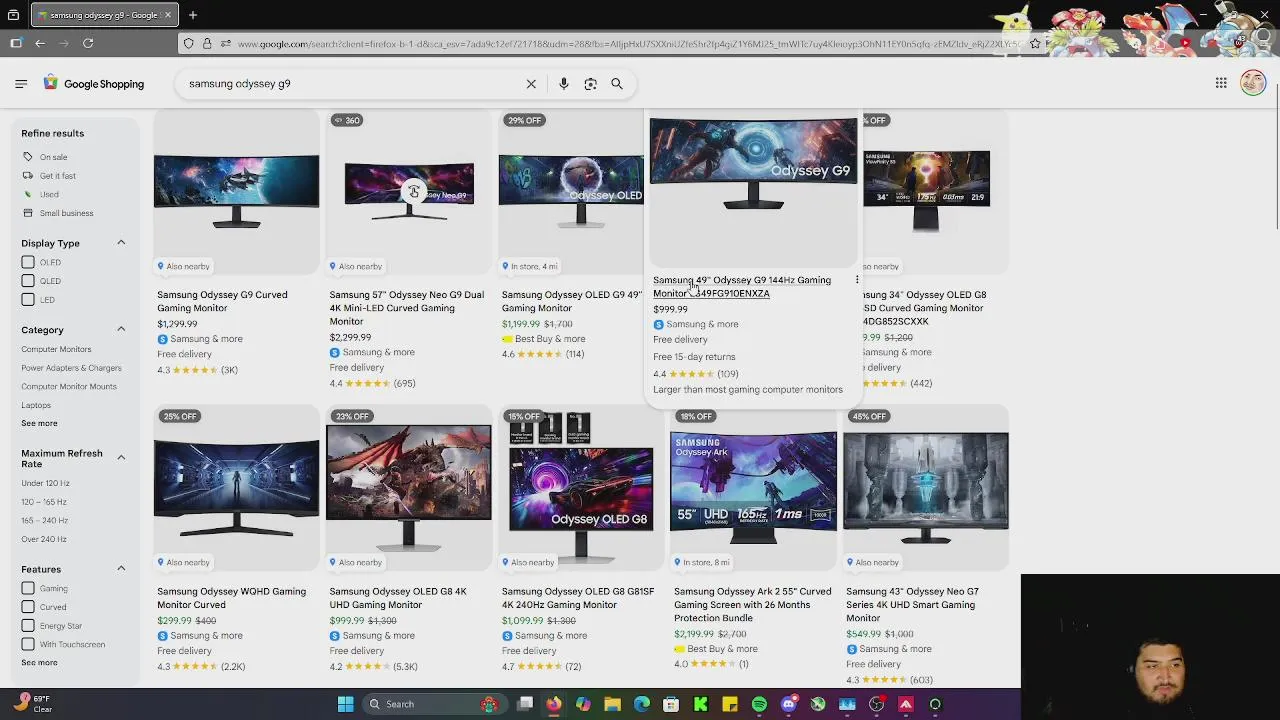Open Spotify from the taskbar
The image size is (1280, 720).
(759, 704)
